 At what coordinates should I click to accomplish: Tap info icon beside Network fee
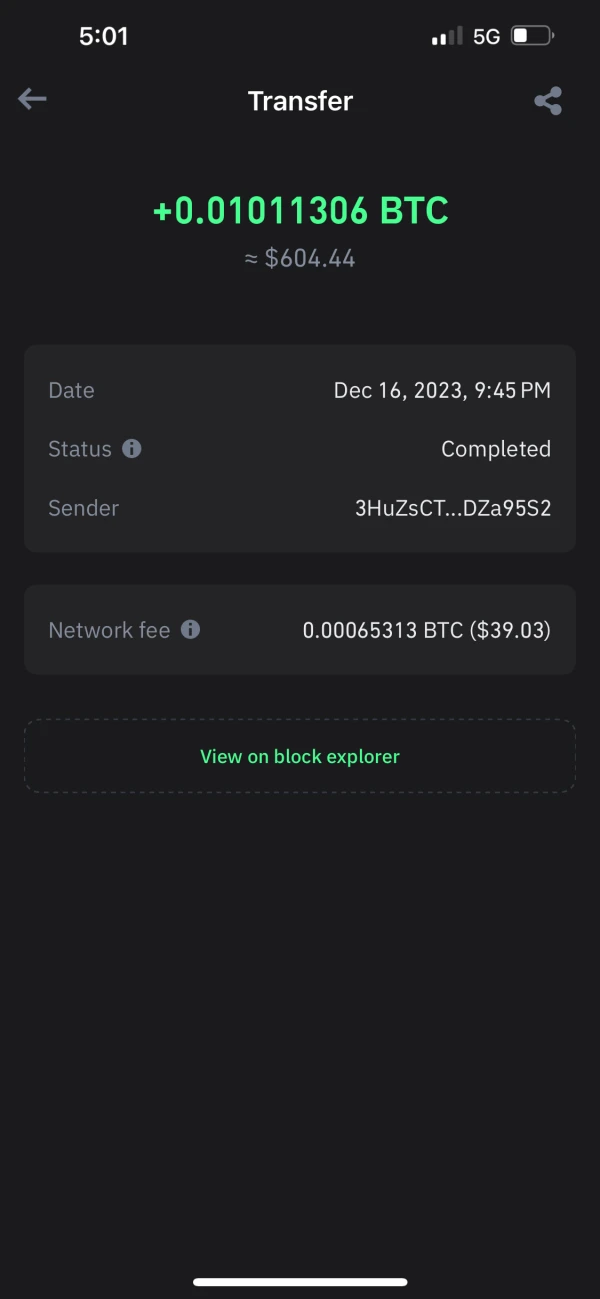(x=190, y=630)
